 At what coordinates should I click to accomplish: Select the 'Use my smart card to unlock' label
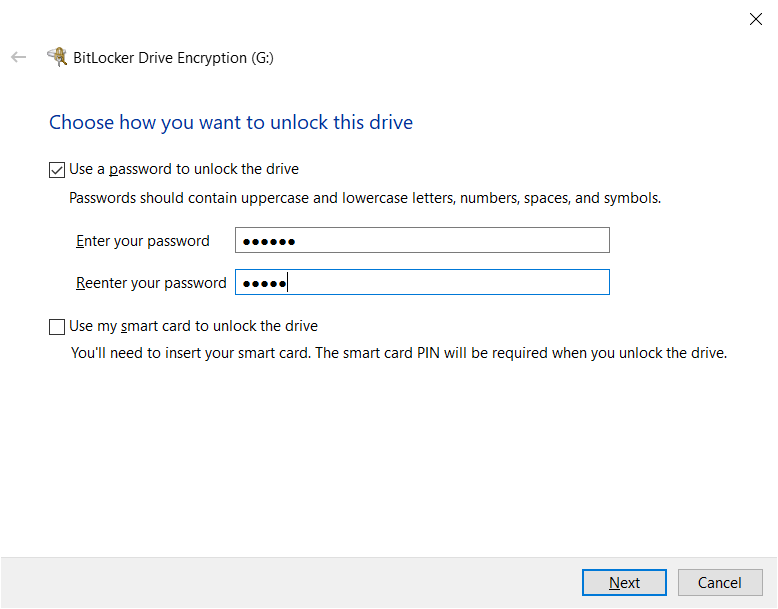(x=194, y=326)
